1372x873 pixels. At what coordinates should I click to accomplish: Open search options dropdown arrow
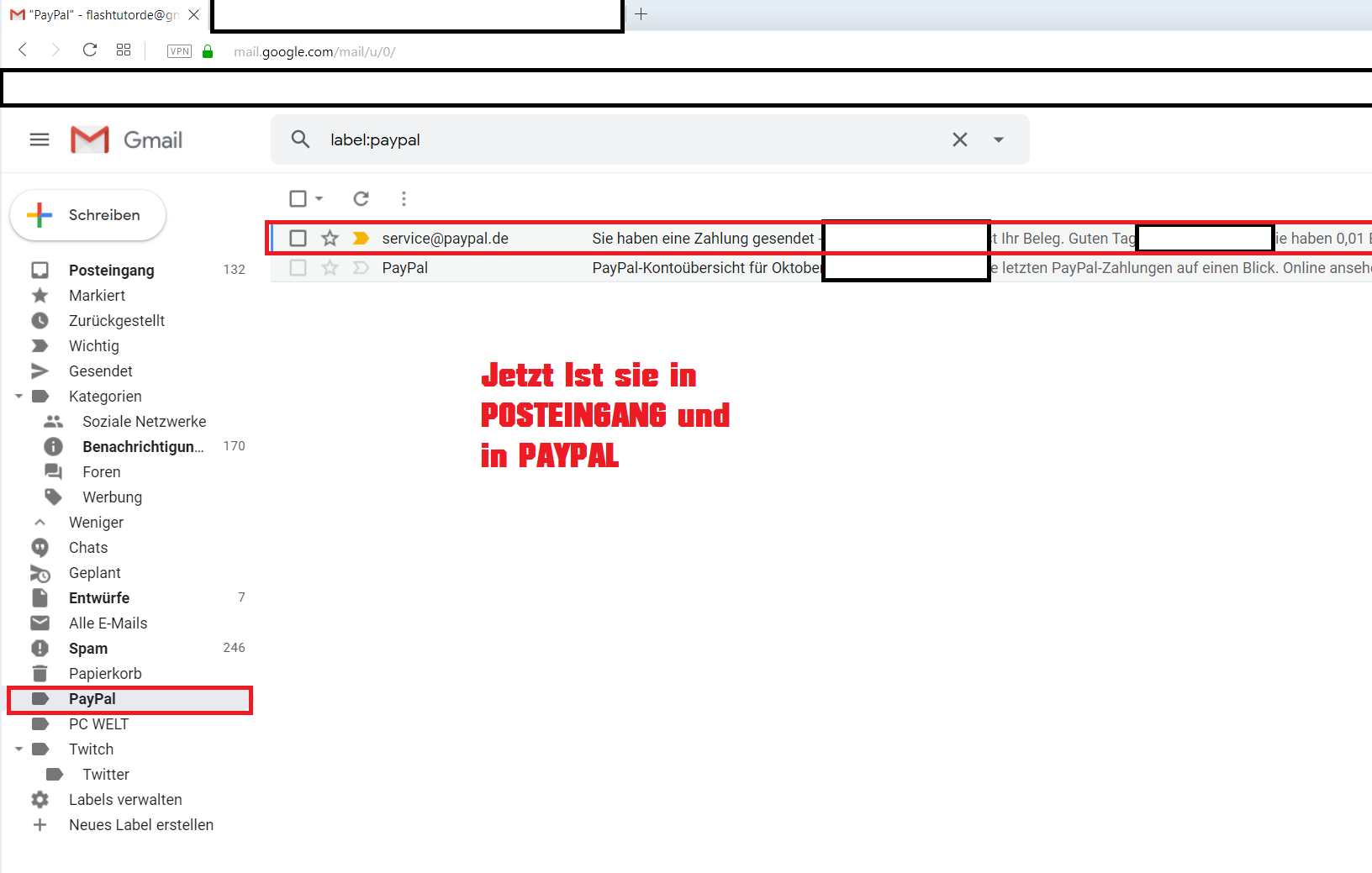[x=999, y=139]
